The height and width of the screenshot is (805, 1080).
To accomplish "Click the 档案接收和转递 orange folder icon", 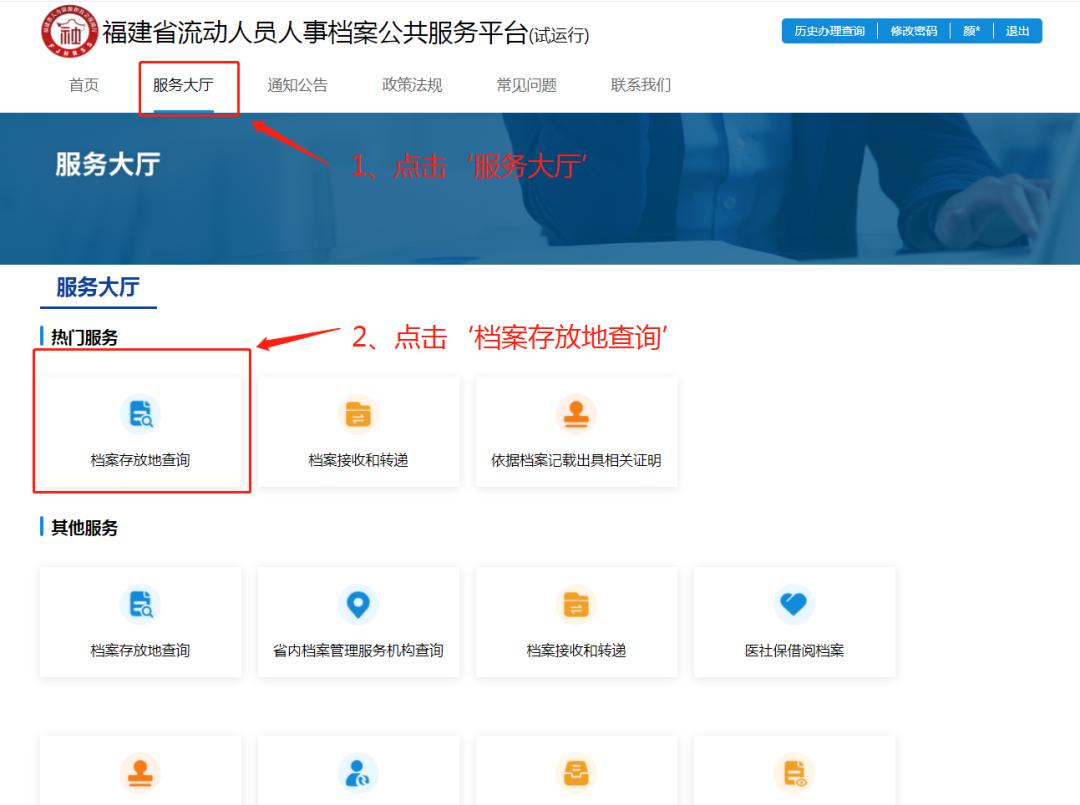I will click(x=358, y=413).
